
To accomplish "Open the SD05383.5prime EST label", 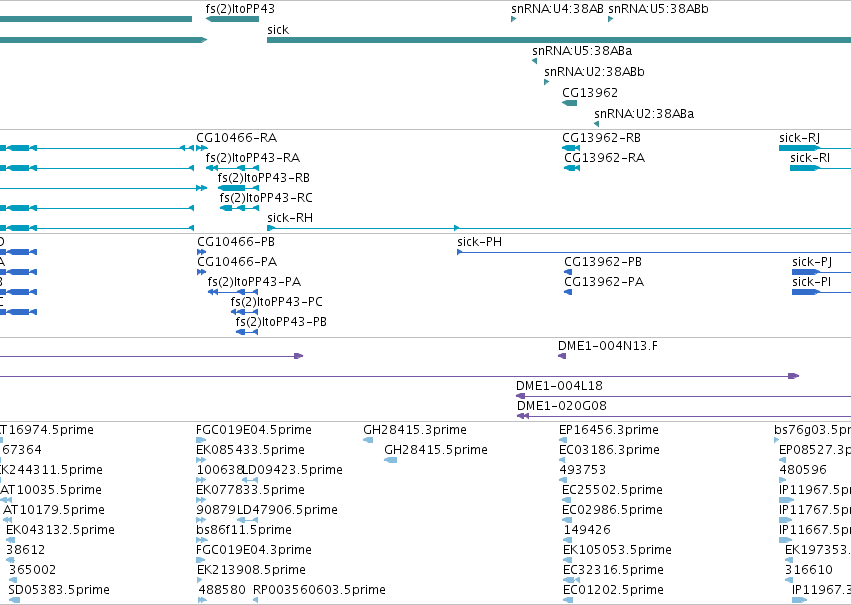I will point(59,590).
